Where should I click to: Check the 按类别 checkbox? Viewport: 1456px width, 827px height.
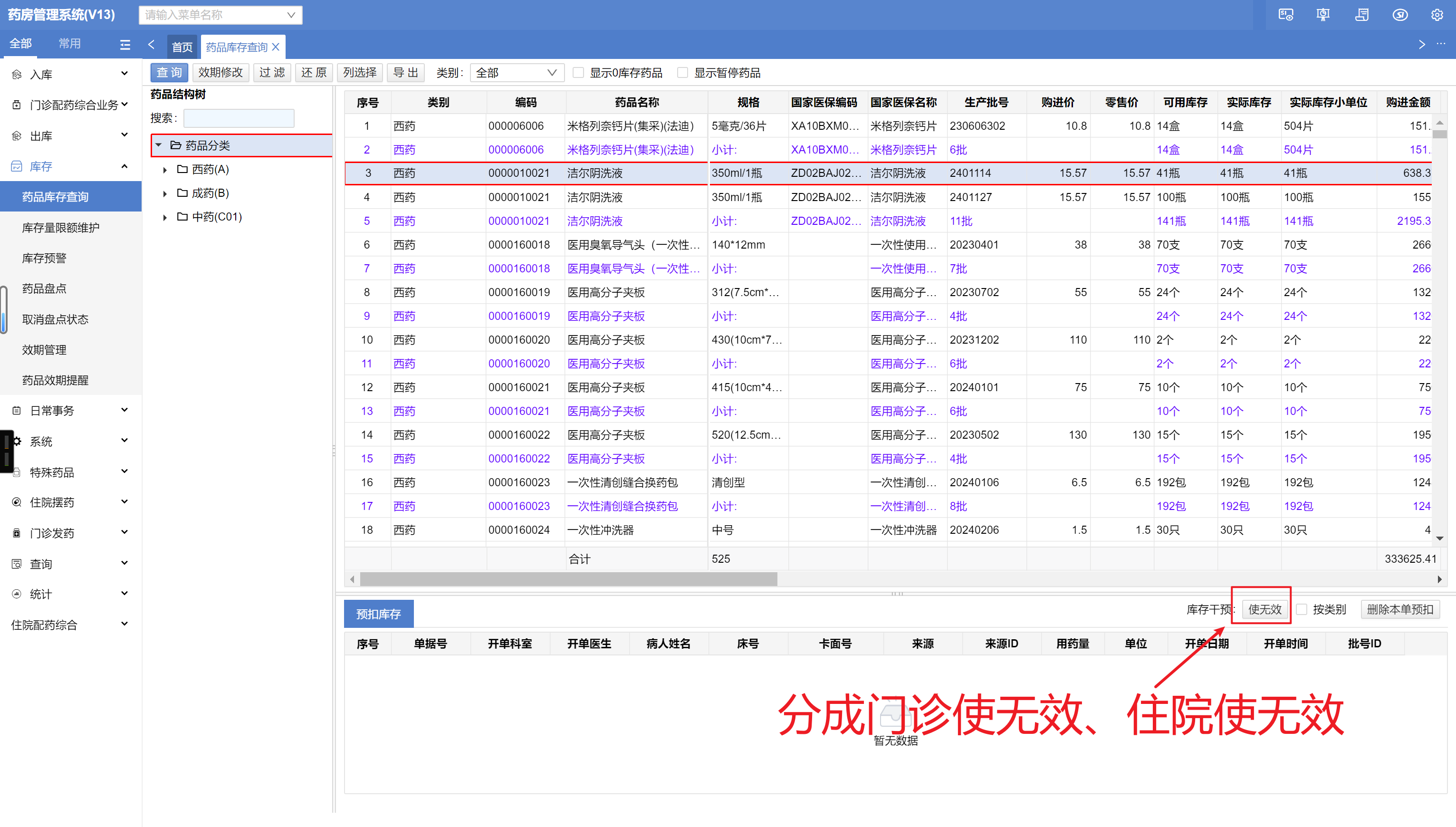click(1302, 609)
